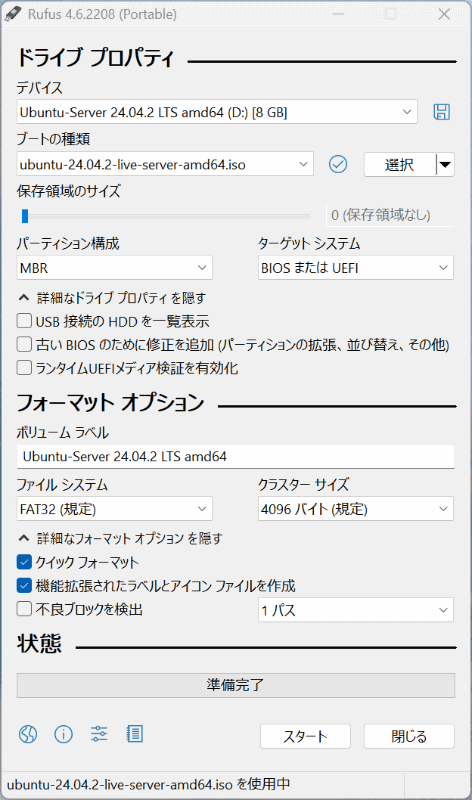Collapse 詳細なドライブ プロパティ を隠す section
This screenshot has width=472, height=800.
112,297
